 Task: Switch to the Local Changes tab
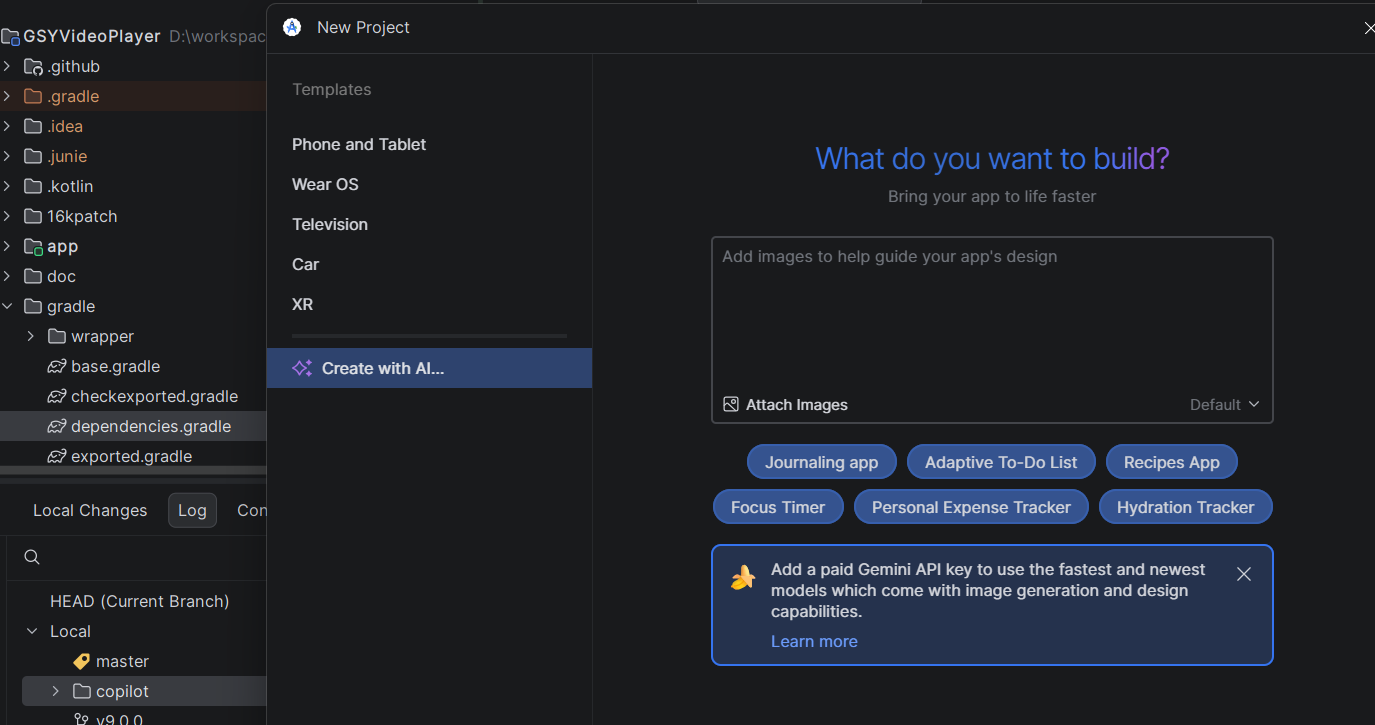click(x=90, y=510)
